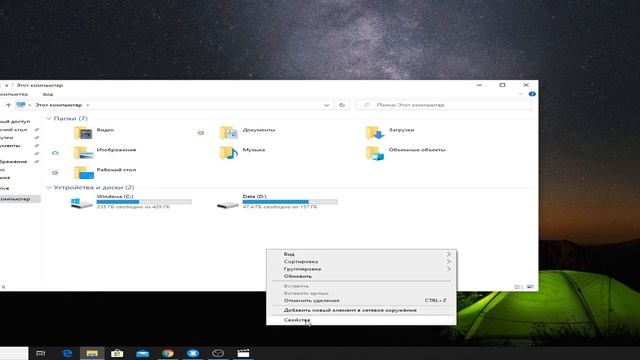640x360 pixels.
Task: Toggle ribbon expand chevron near help
Action: (x=521, y=94)
